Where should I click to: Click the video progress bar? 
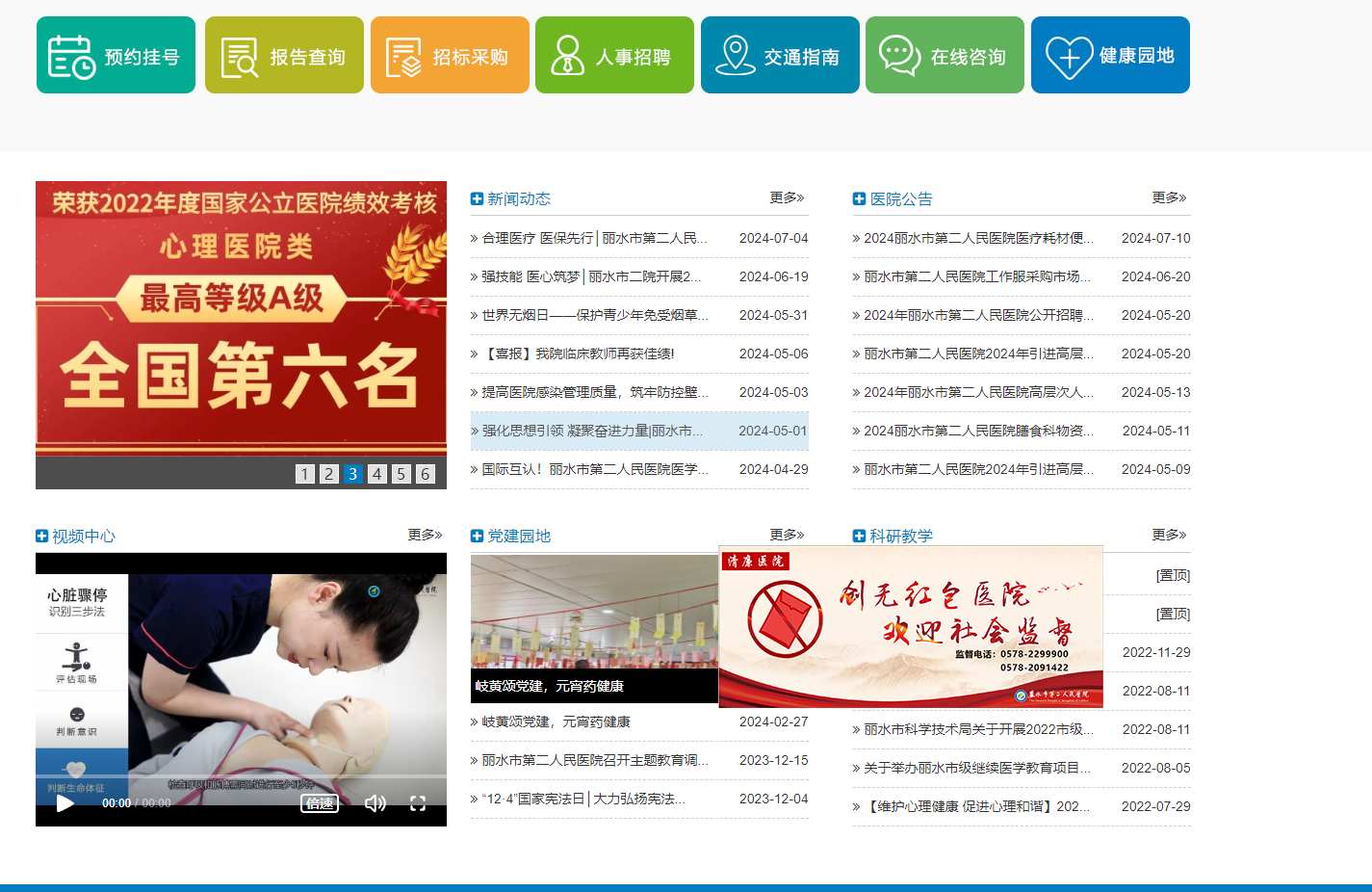pyautogui.click(x=241, y=776)
